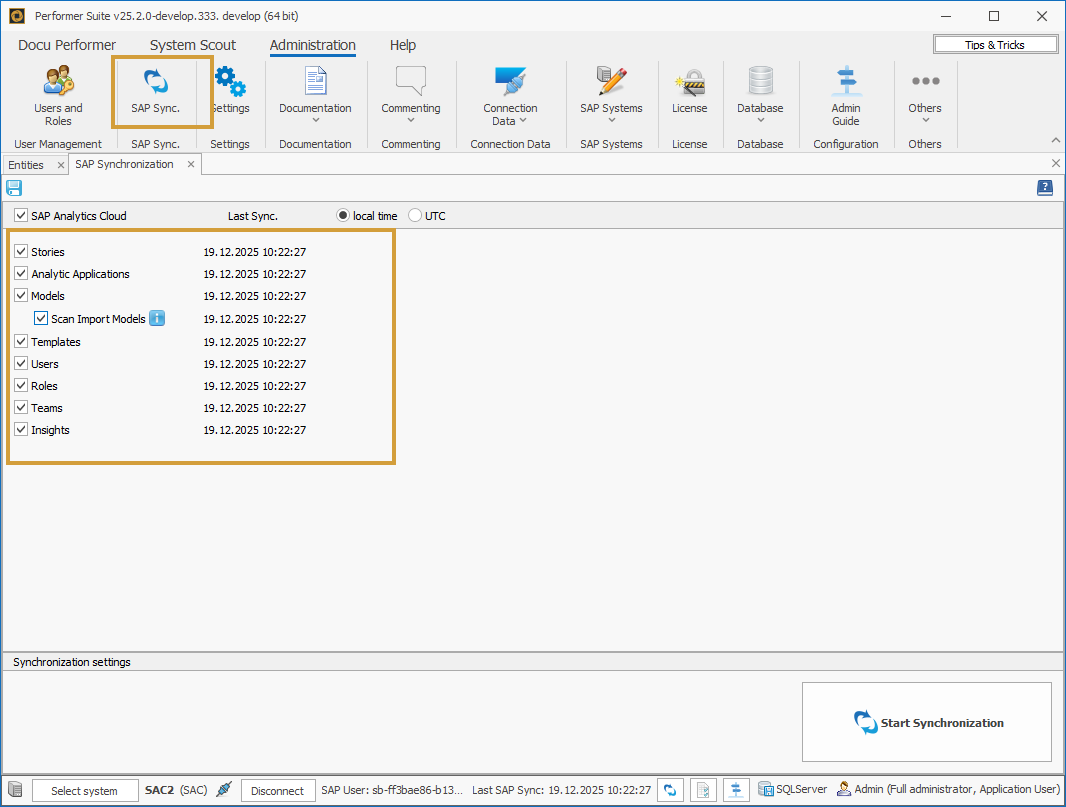Switch to the Entities tab
Image resolution: width=1066 pixels, height=807 pixels.
click(26, 165)
